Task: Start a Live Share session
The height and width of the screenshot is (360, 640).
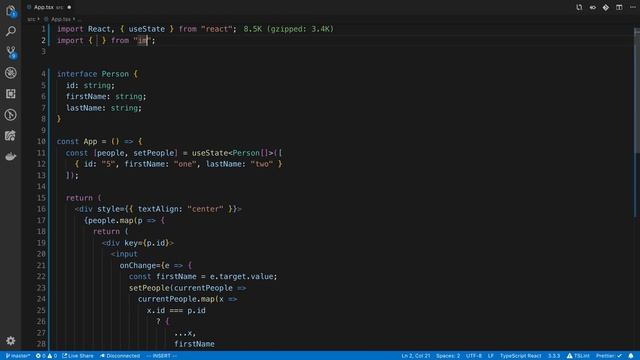Action: [x=78, y=356]
